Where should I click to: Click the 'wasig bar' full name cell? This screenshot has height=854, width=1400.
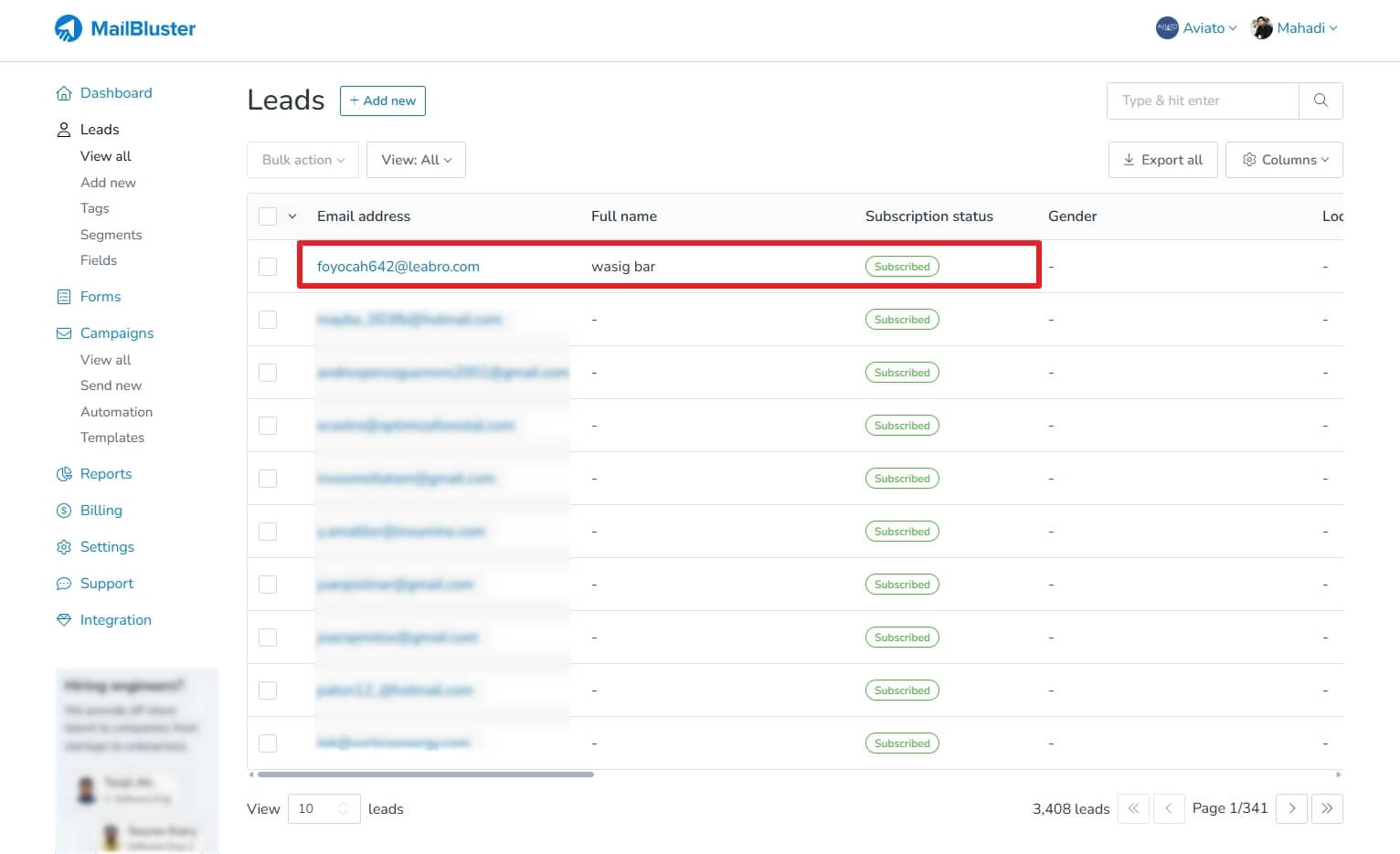623,267
